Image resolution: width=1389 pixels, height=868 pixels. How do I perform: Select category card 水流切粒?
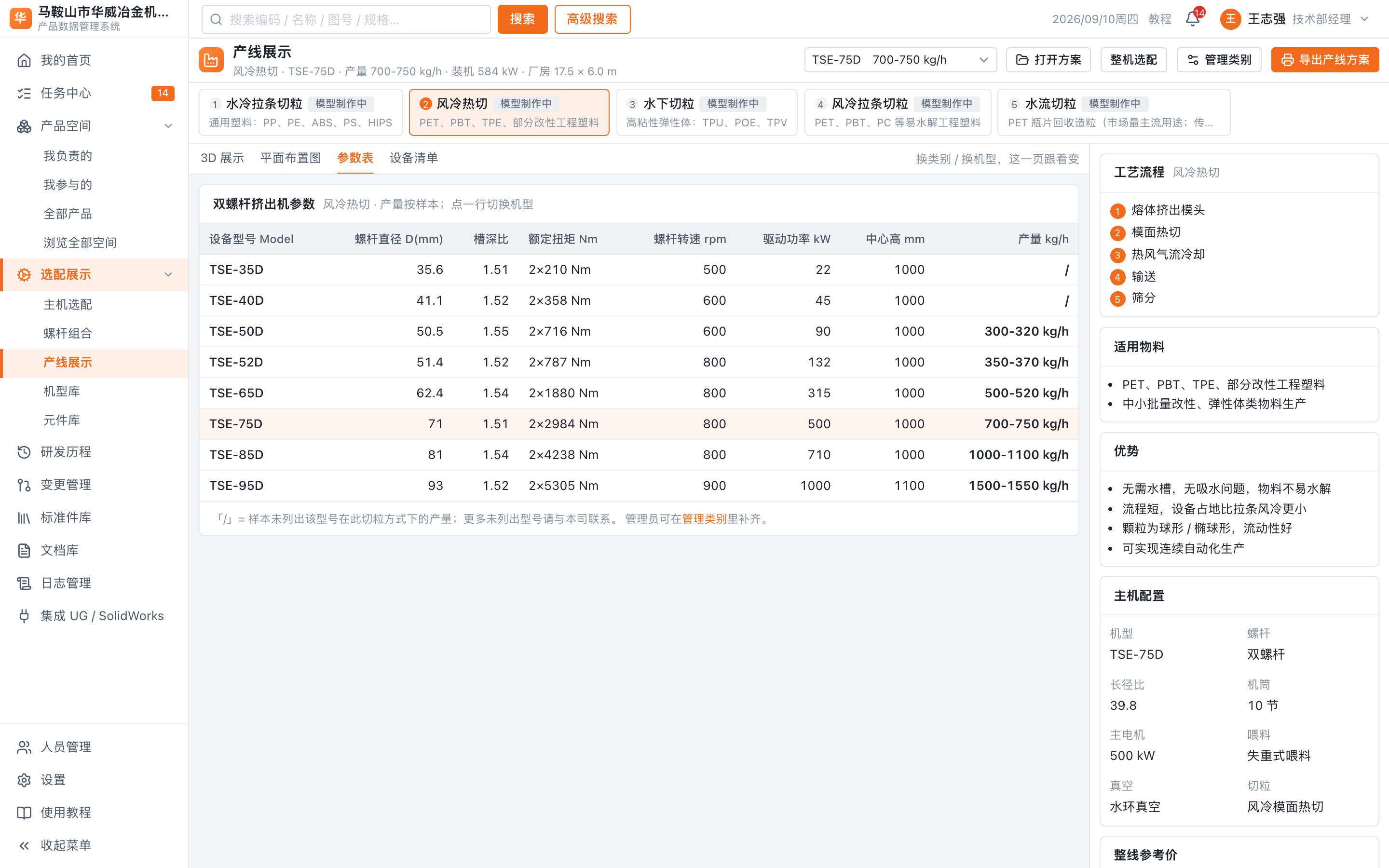[x=1114, y=112]
